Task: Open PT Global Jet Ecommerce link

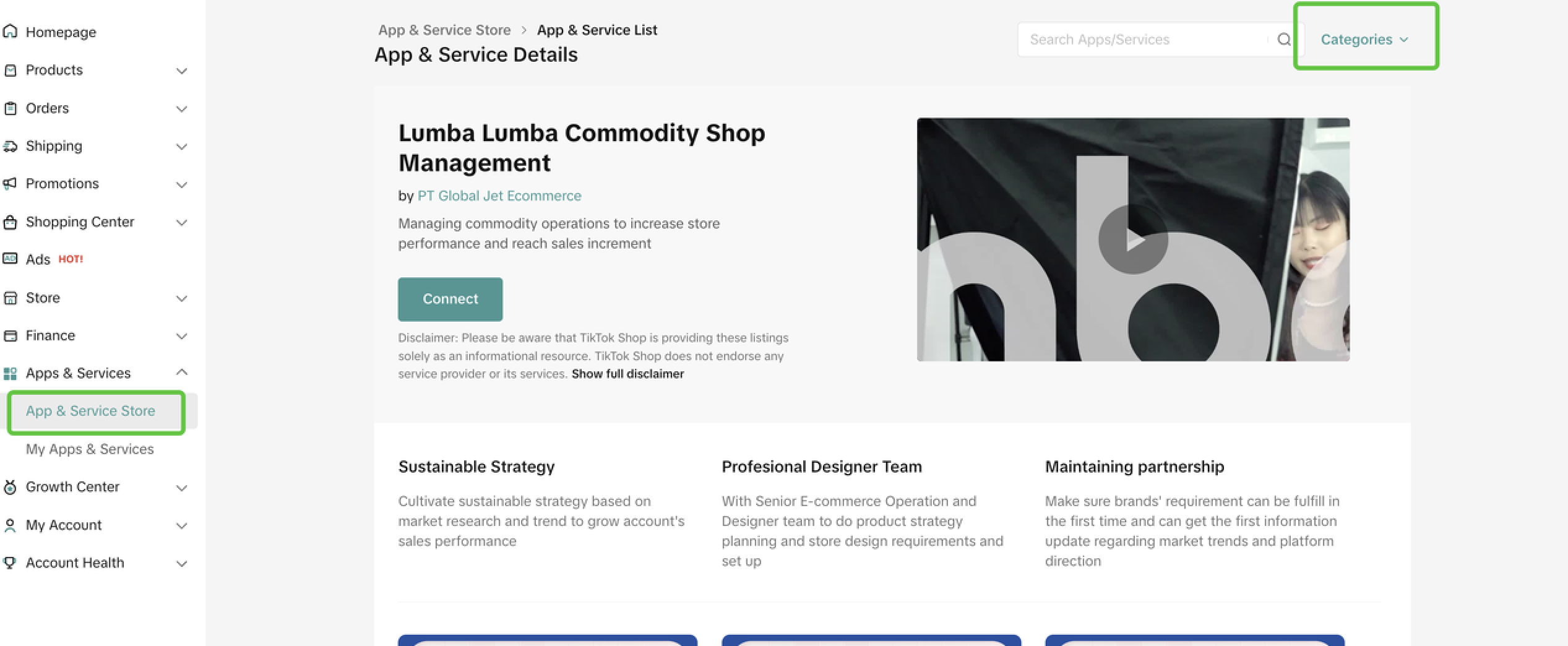Action: pos(499,196)
